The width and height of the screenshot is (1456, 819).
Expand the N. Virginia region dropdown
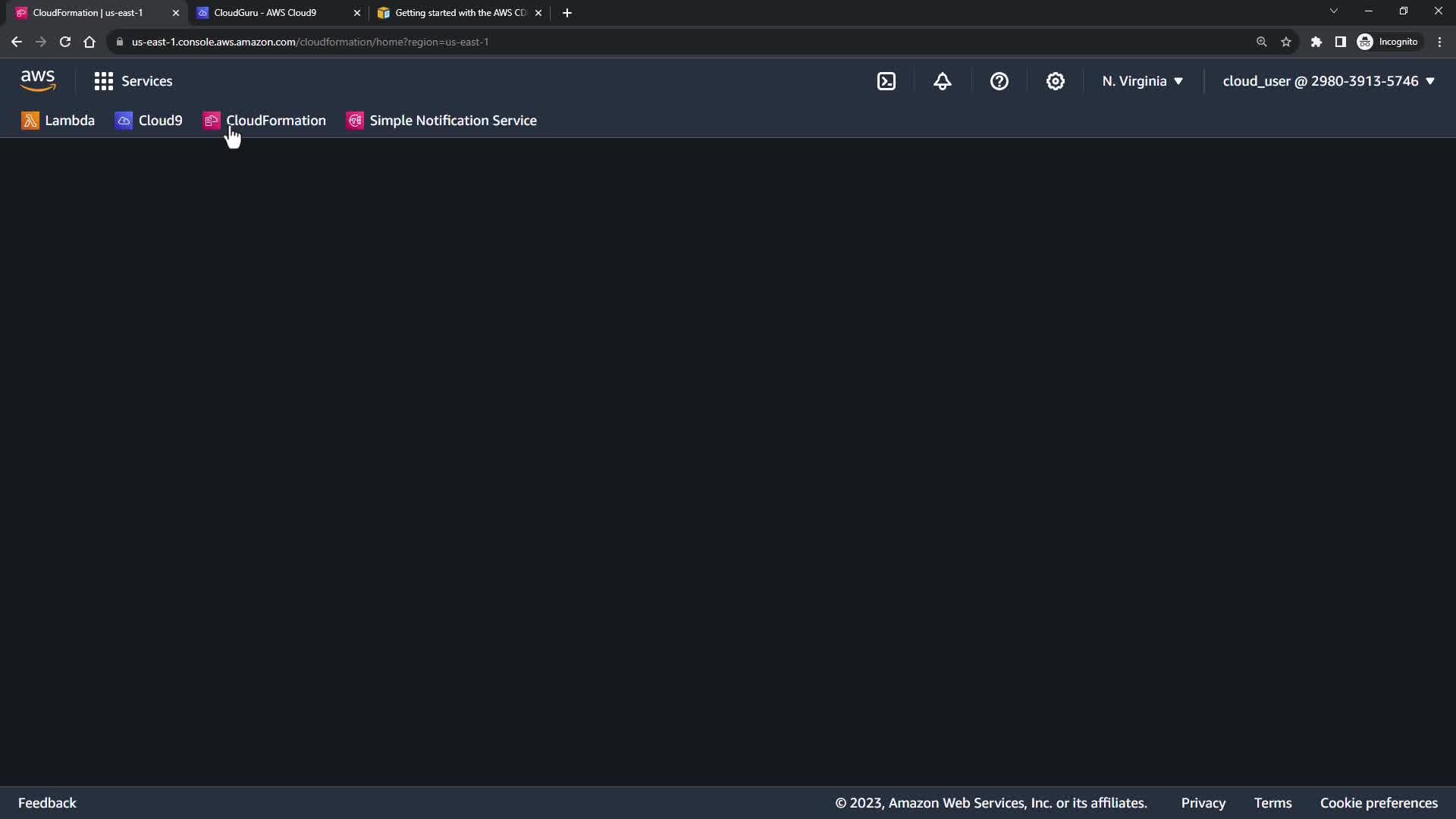[x=1142, y=81]
